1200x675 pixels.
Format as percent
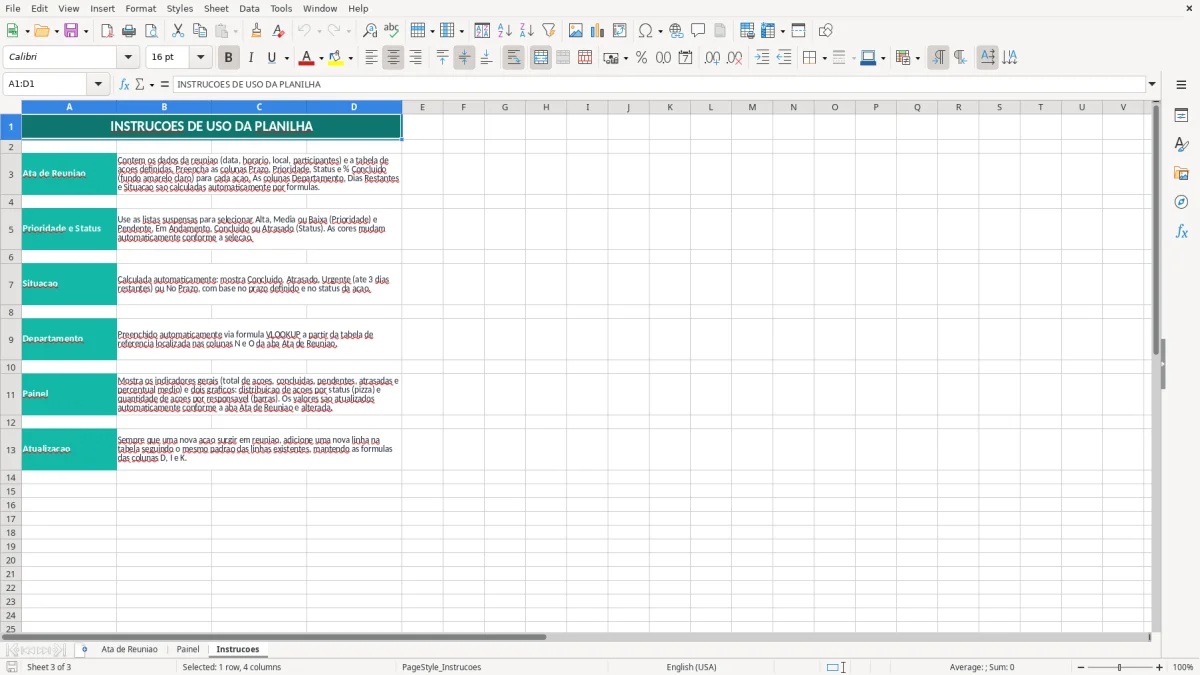(641, 58)
